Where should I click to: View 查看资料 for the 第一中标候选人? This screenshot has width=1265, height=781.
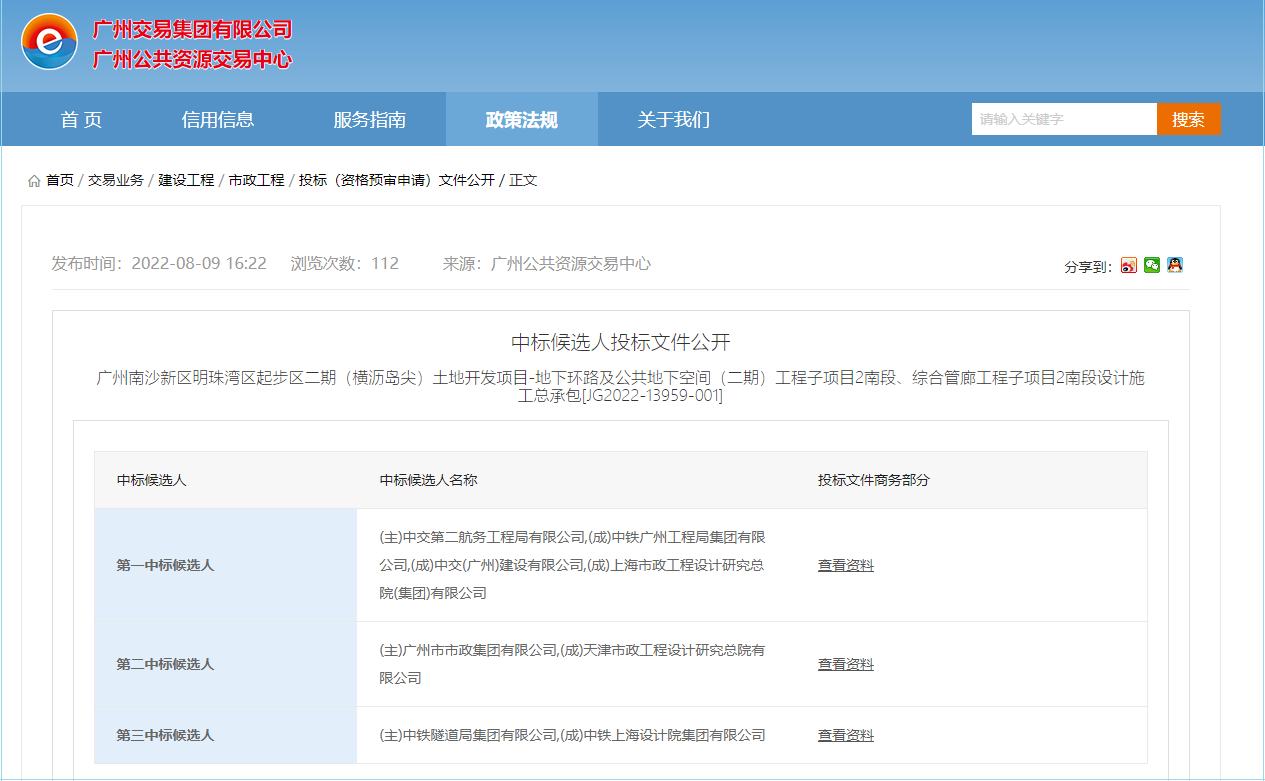point(845,565)
